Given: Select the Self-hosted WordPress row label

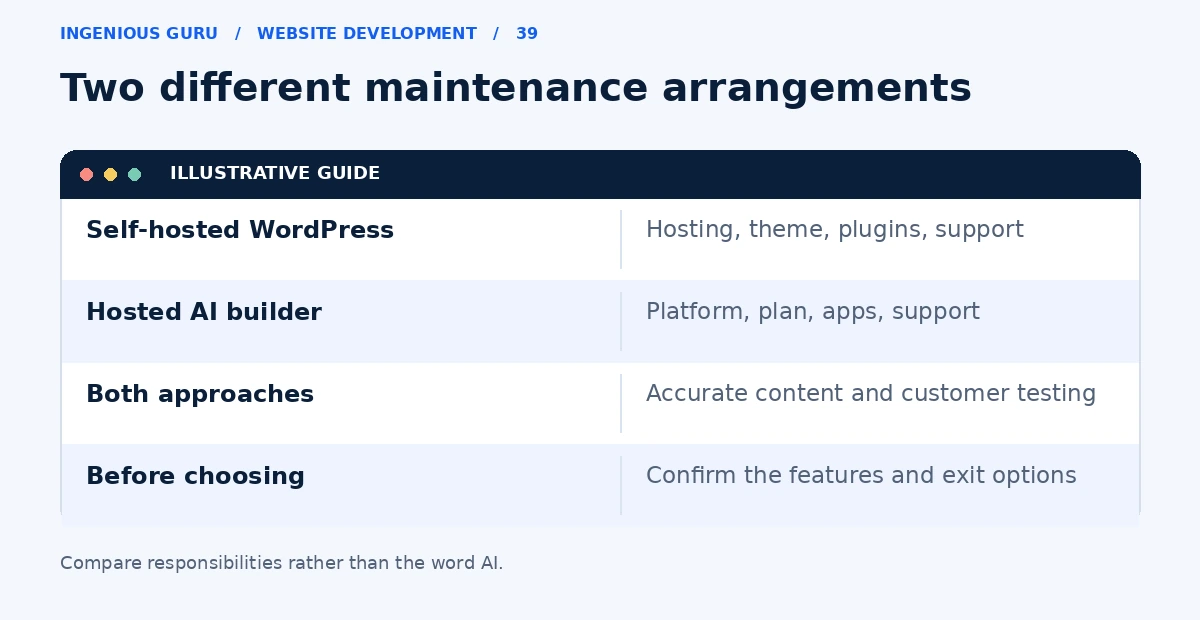Looking at the screenshot, I should point(240,230).
